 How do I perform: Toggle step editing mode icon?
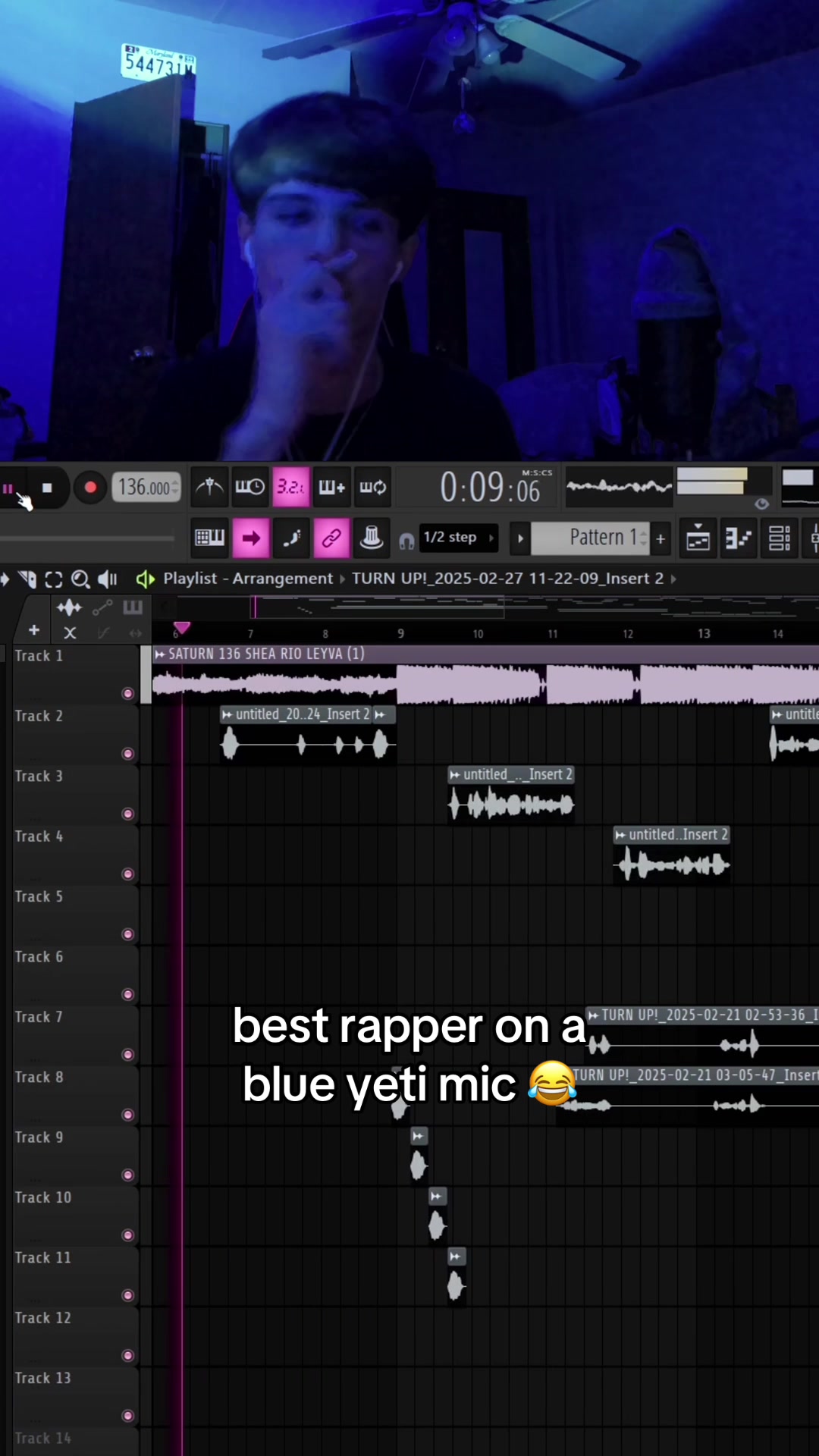click(291, 538)
